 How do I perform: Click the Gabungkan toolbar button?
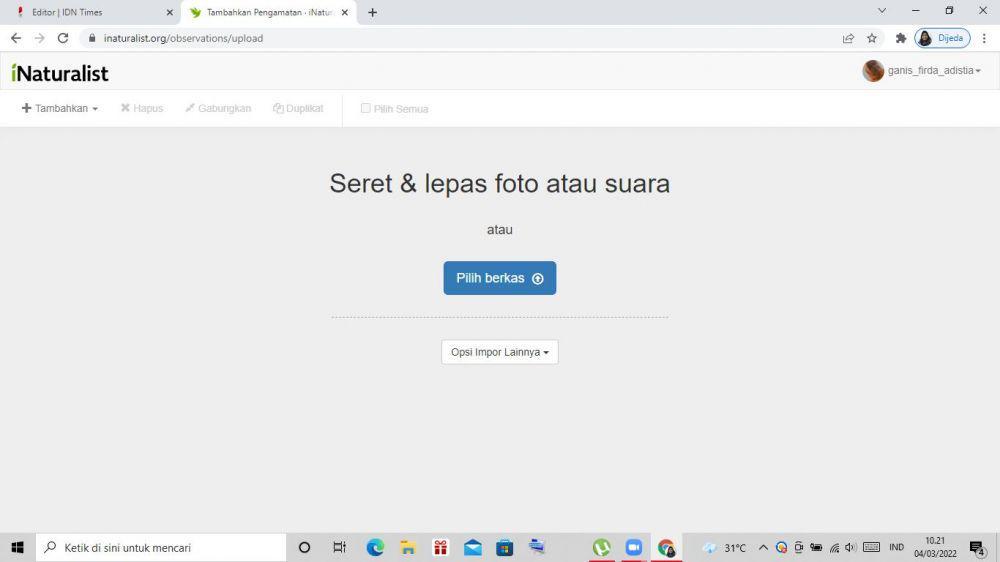(218, 108)
